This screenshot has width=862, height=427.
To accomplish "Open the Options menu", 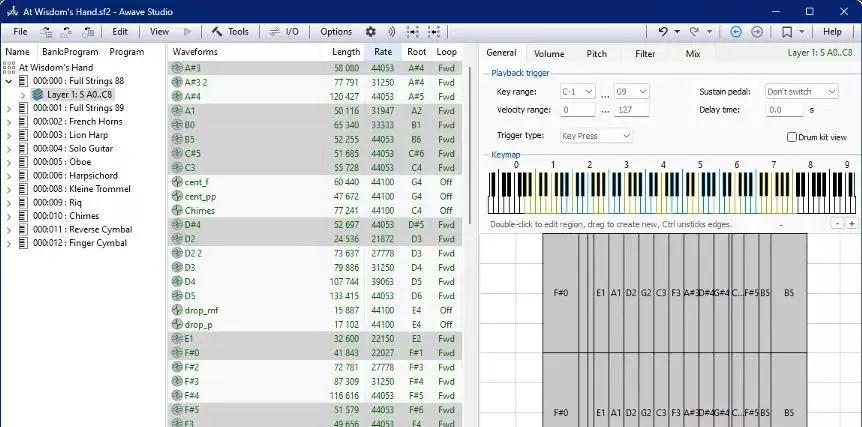I will tap(336, 32).
